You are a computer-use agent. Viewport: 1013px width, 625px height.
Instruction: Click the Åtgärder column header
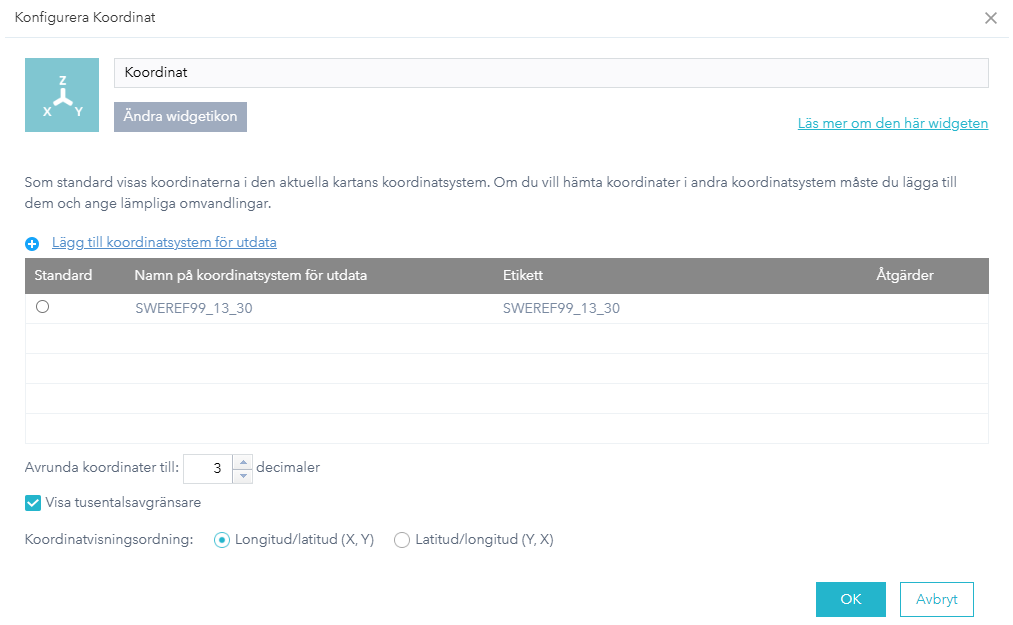[x=904, y=275]
